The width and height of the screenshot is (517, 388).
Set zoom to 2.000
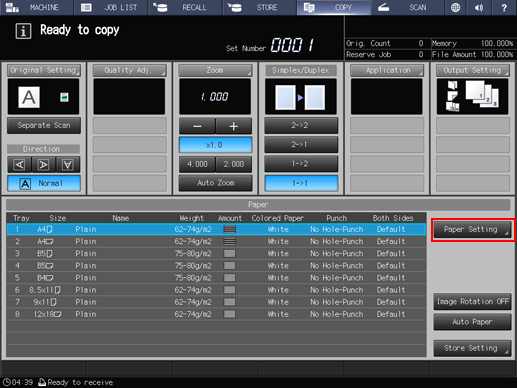point(234,164)
